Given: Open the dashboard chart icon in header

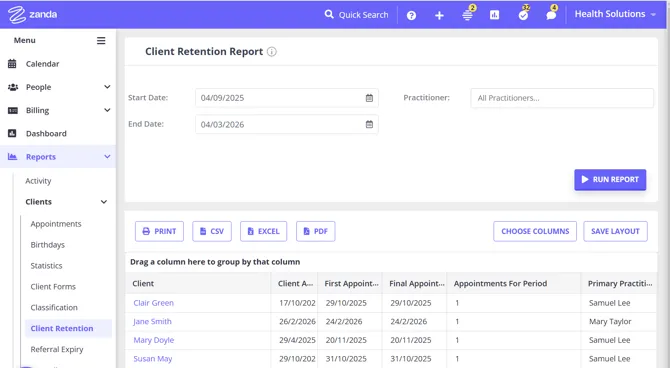Looking at the screenshot, I should (x=494, y=15).
